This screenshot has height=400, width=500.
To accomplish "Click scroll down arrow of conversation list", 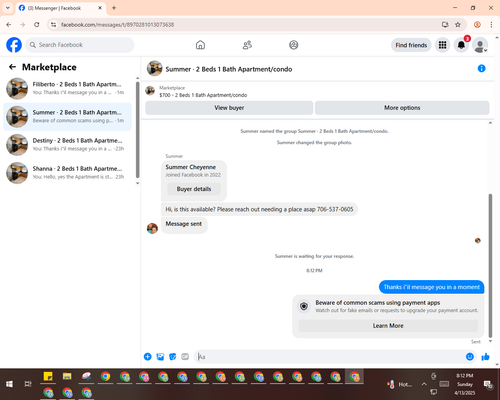I will click(x=137, y=183).
